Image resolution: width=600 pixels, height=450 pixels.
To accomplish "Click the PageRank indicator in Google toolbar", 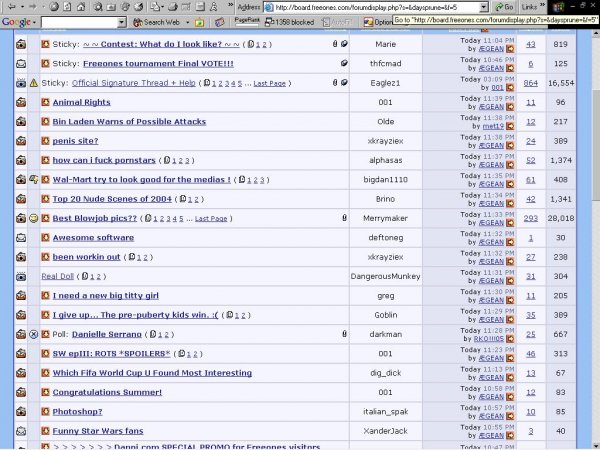I will pos(248,20).
